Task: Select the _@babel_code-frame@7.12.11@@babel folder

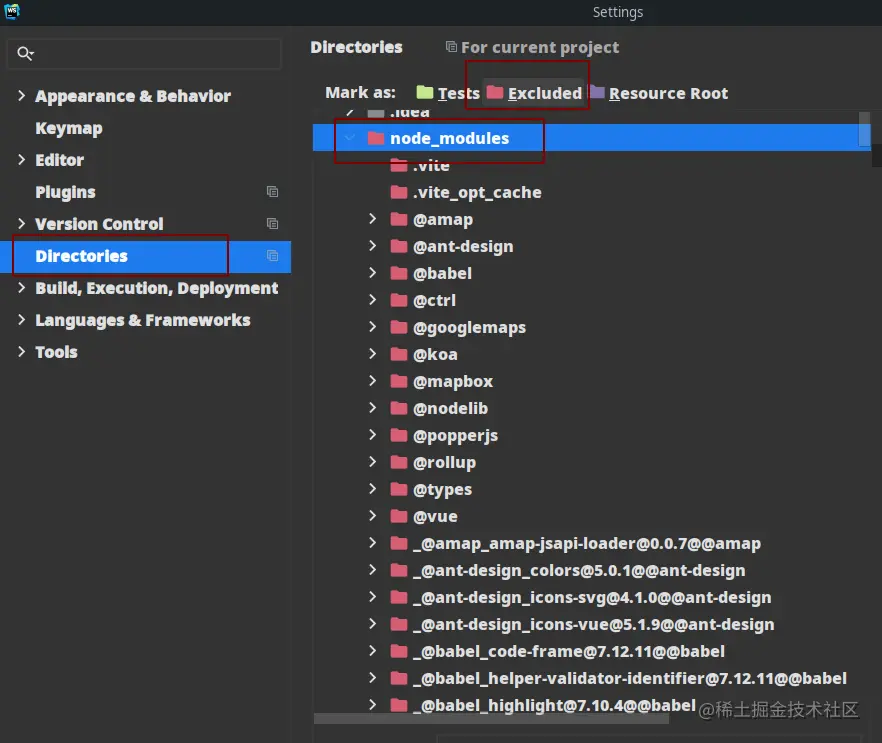Action: (569, 651)
